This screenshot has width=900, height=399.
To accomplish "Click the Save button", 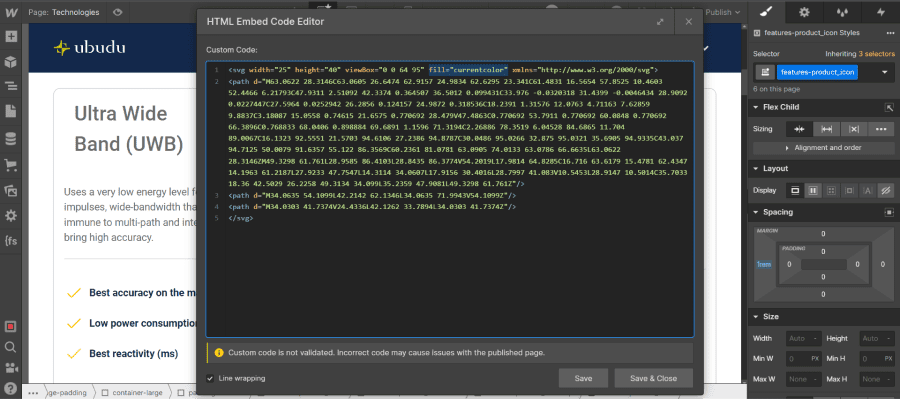I will click(x=583, y=378).
